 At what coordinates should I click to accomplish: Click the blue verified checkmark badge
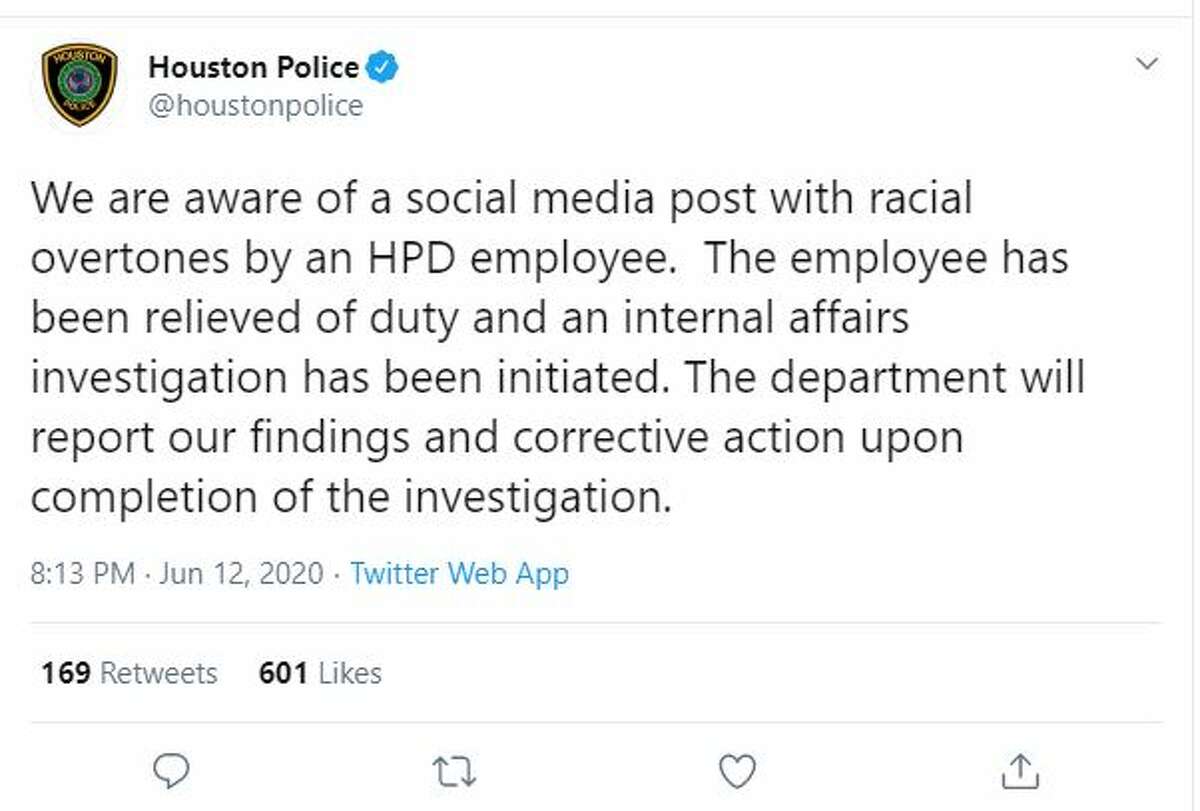(382, 66)
